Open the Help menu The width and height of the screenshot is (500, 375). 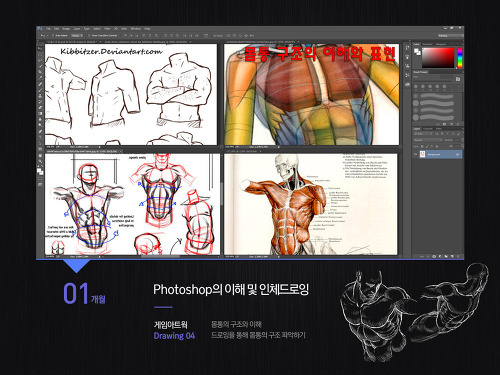147,29
